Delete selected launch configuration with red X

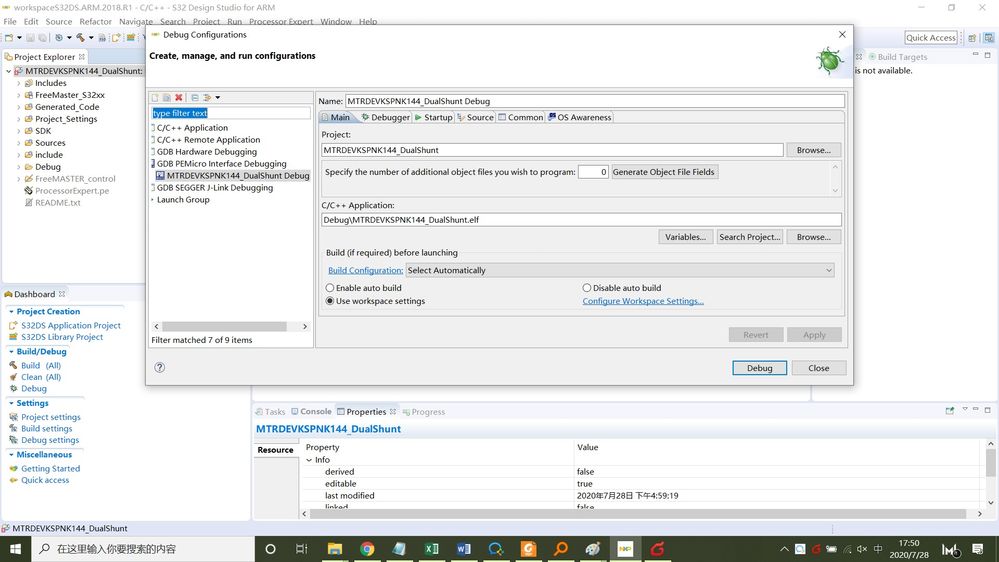(x=179, y=97)
